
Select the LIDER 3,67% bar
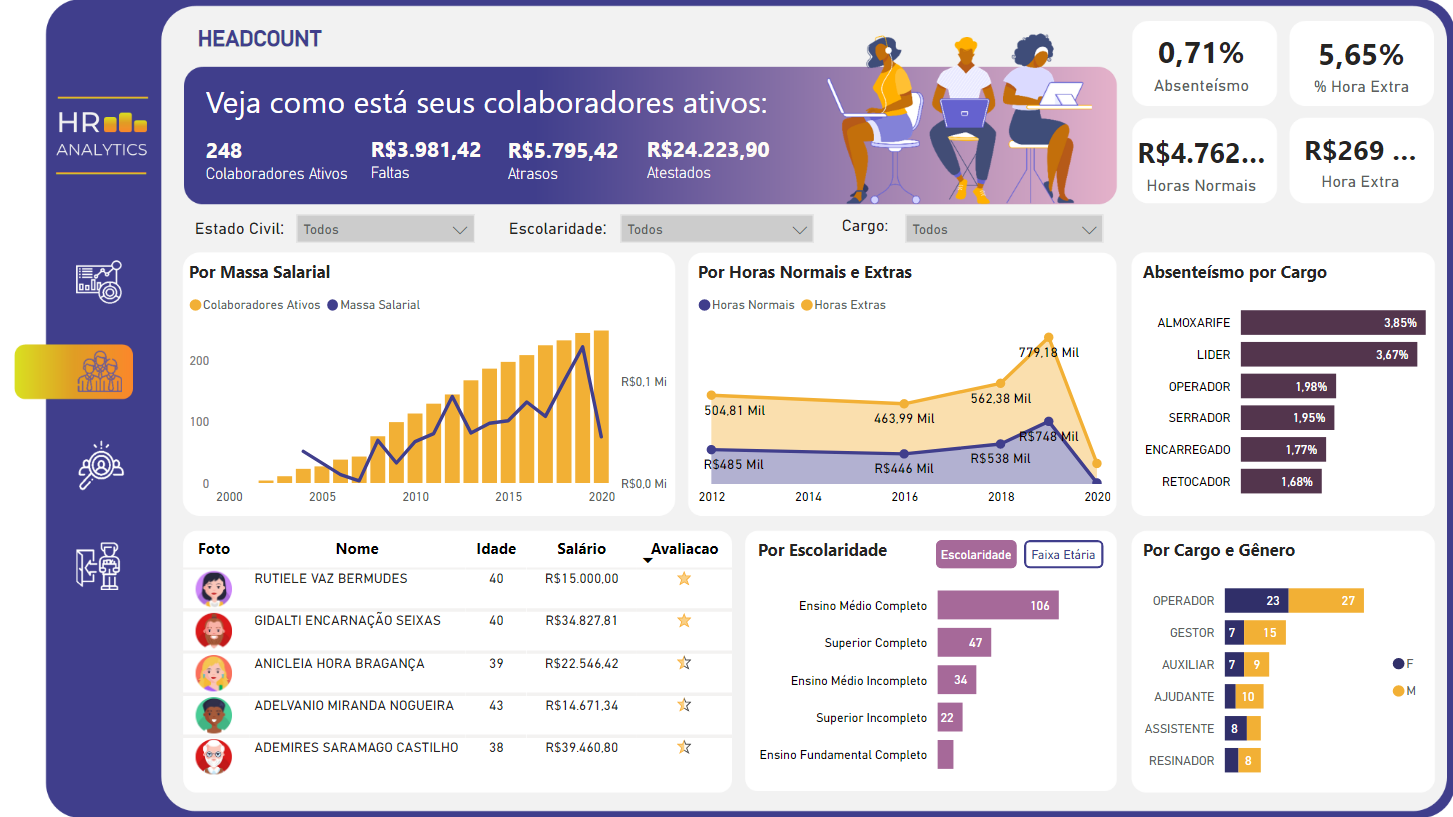(1329, 354)
